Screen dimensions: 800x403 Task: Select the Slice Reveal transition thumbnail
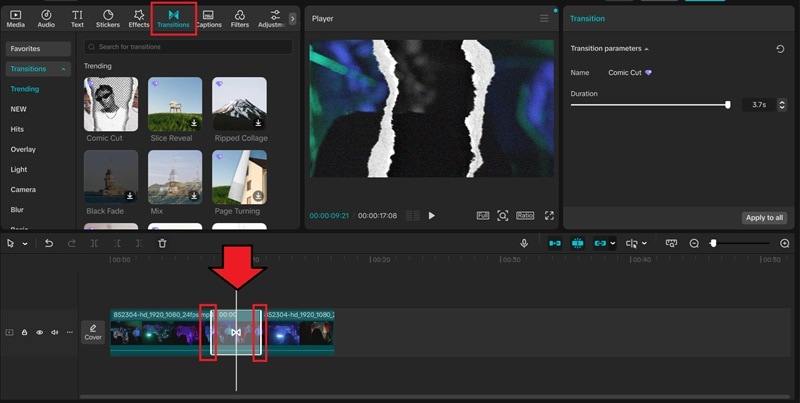(175, 104)
